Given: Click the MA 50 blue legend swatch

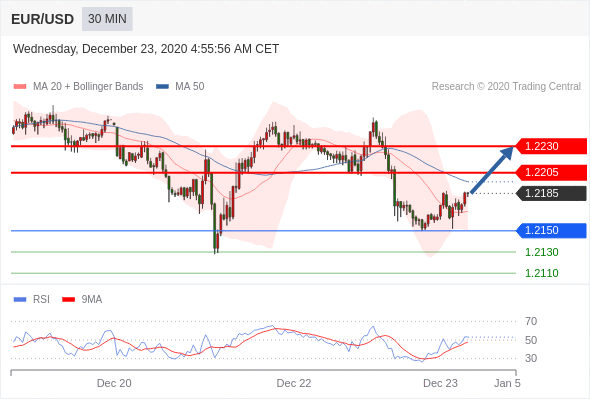Looking at the screenshot, I should 162,87.
